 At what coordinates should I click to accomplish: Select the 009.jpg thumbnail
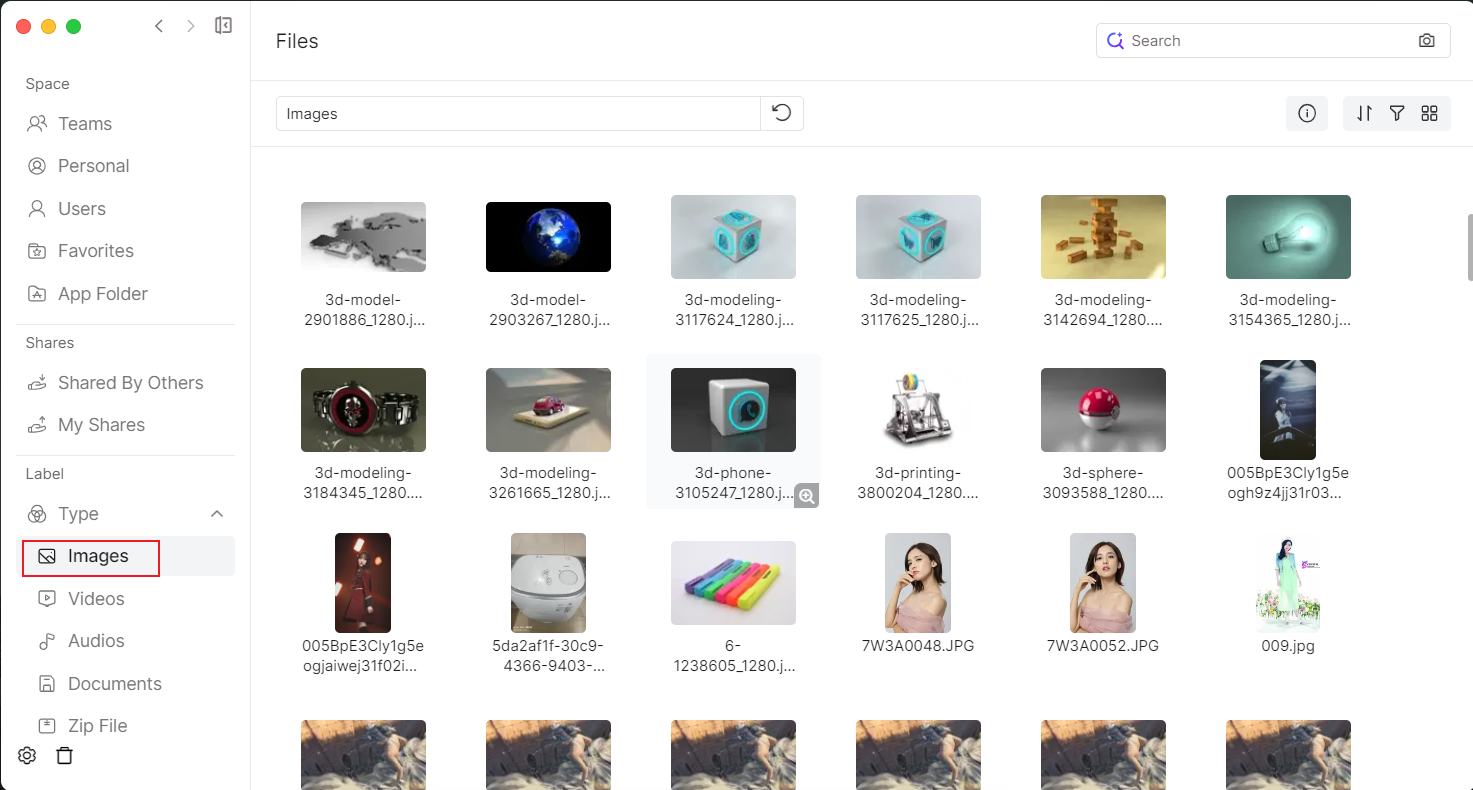(1288, 583)
